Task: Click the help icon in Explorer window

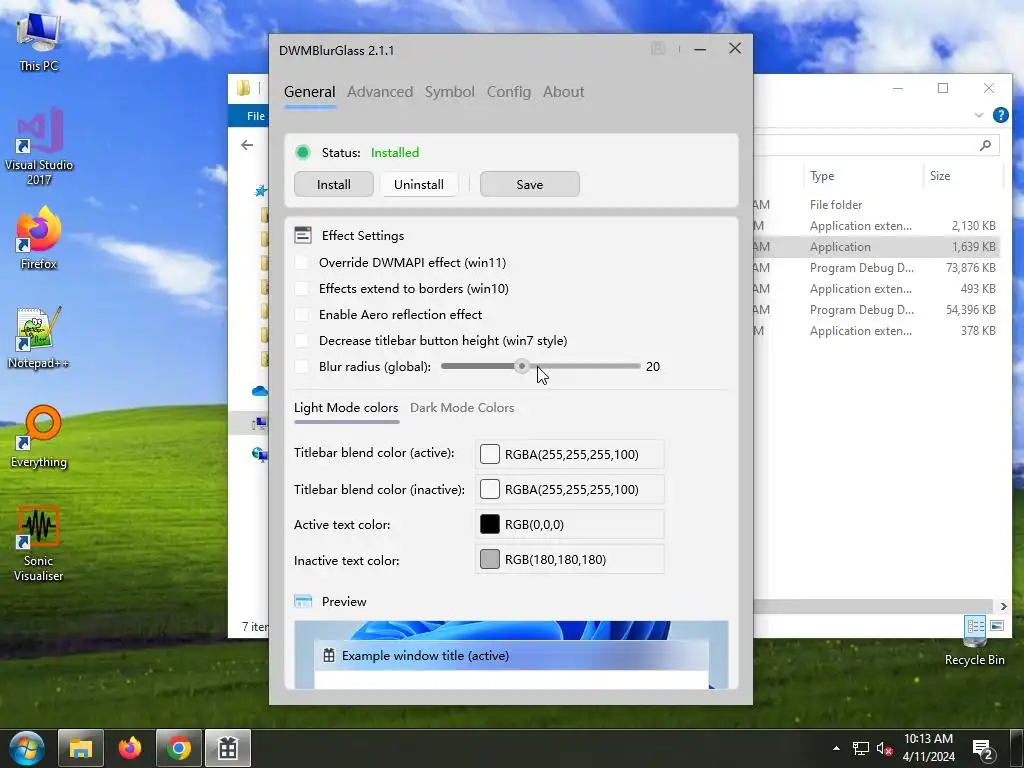Action: click(1000, 115)
